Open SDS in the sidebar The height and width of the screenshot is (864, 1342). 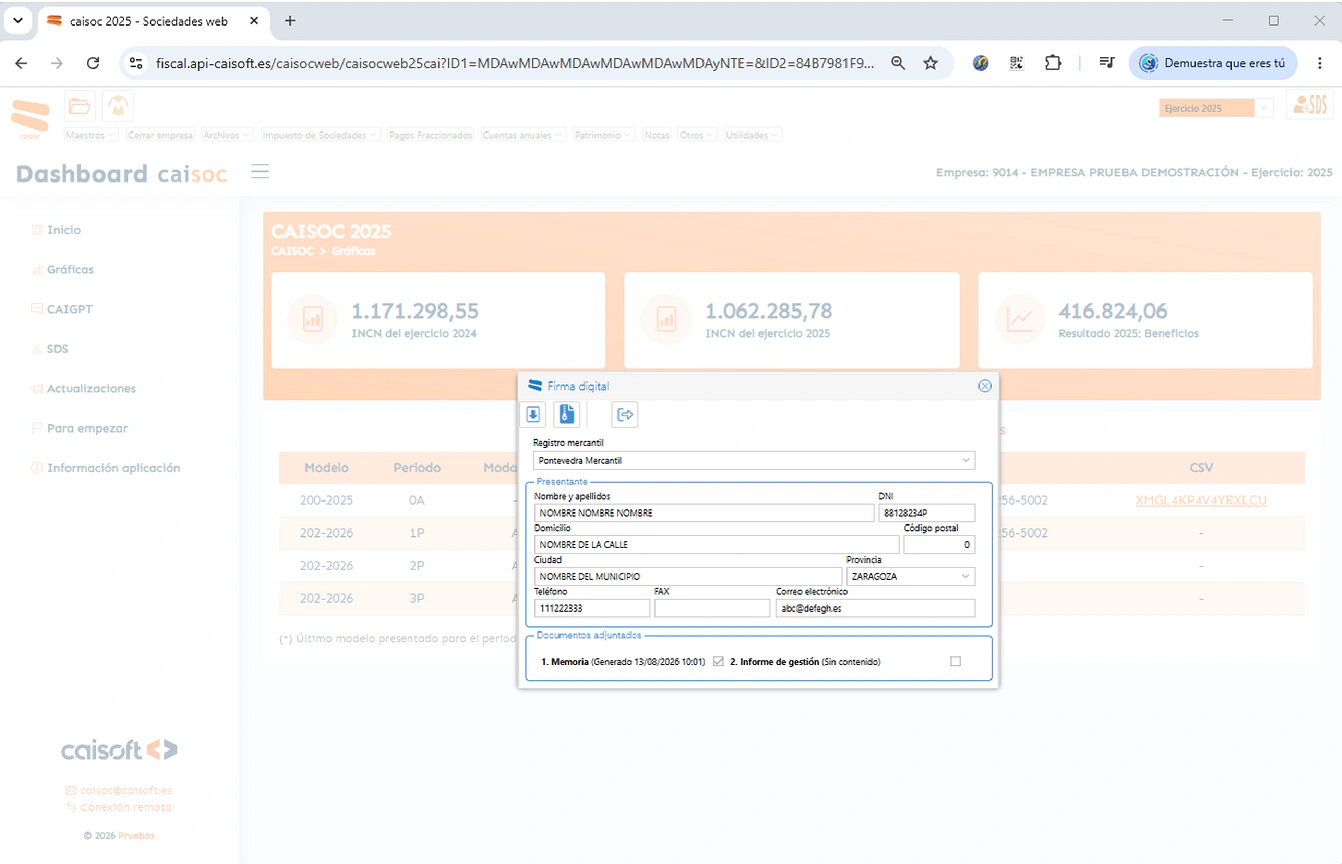point(50,349)
